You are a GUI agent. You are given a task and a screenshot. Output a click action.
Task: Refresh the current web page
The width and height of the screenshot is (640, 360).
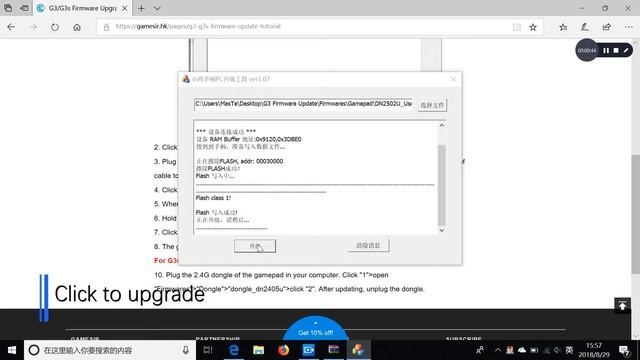click(x=55, y=27)
